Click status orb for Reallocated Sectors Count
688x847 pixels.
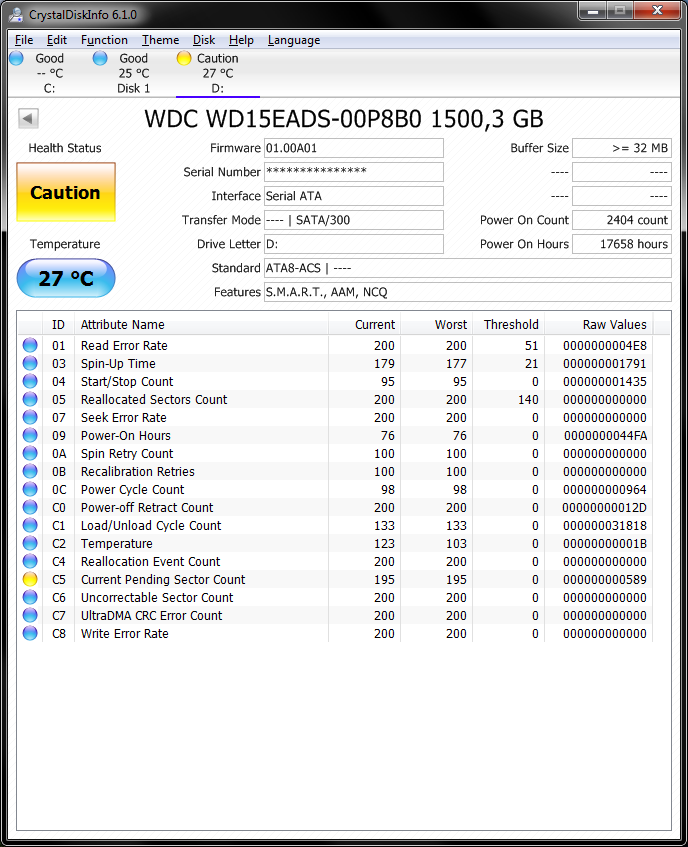tap(30, 399)
